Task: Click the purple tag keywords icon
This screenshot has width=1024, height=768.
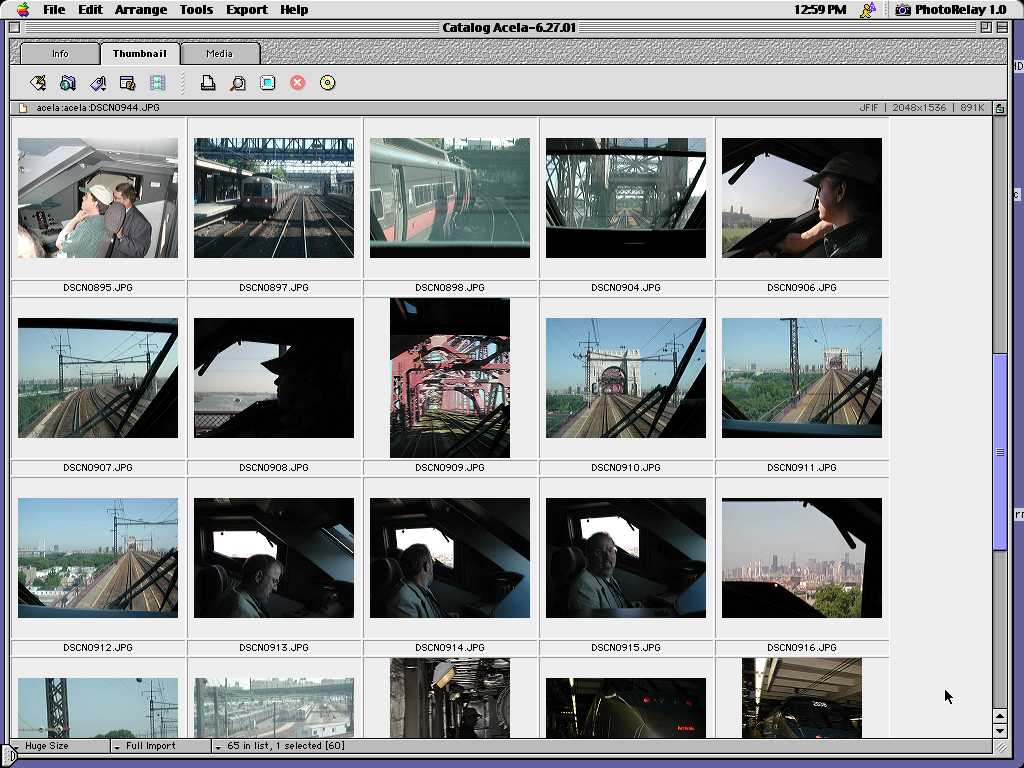Action: 98,83
